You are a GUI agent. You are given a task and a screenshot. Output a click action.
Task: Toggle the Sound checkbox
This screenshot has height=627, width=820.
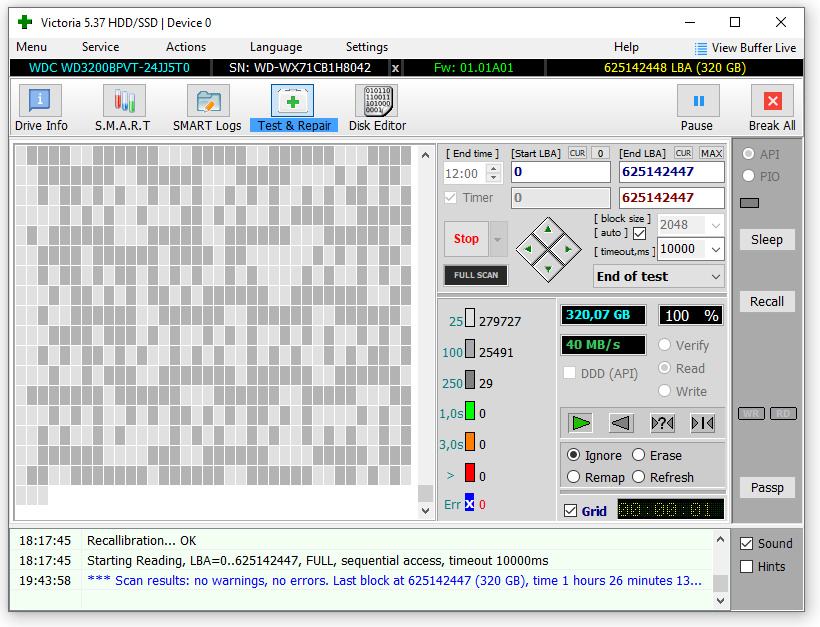pos(746,544)
